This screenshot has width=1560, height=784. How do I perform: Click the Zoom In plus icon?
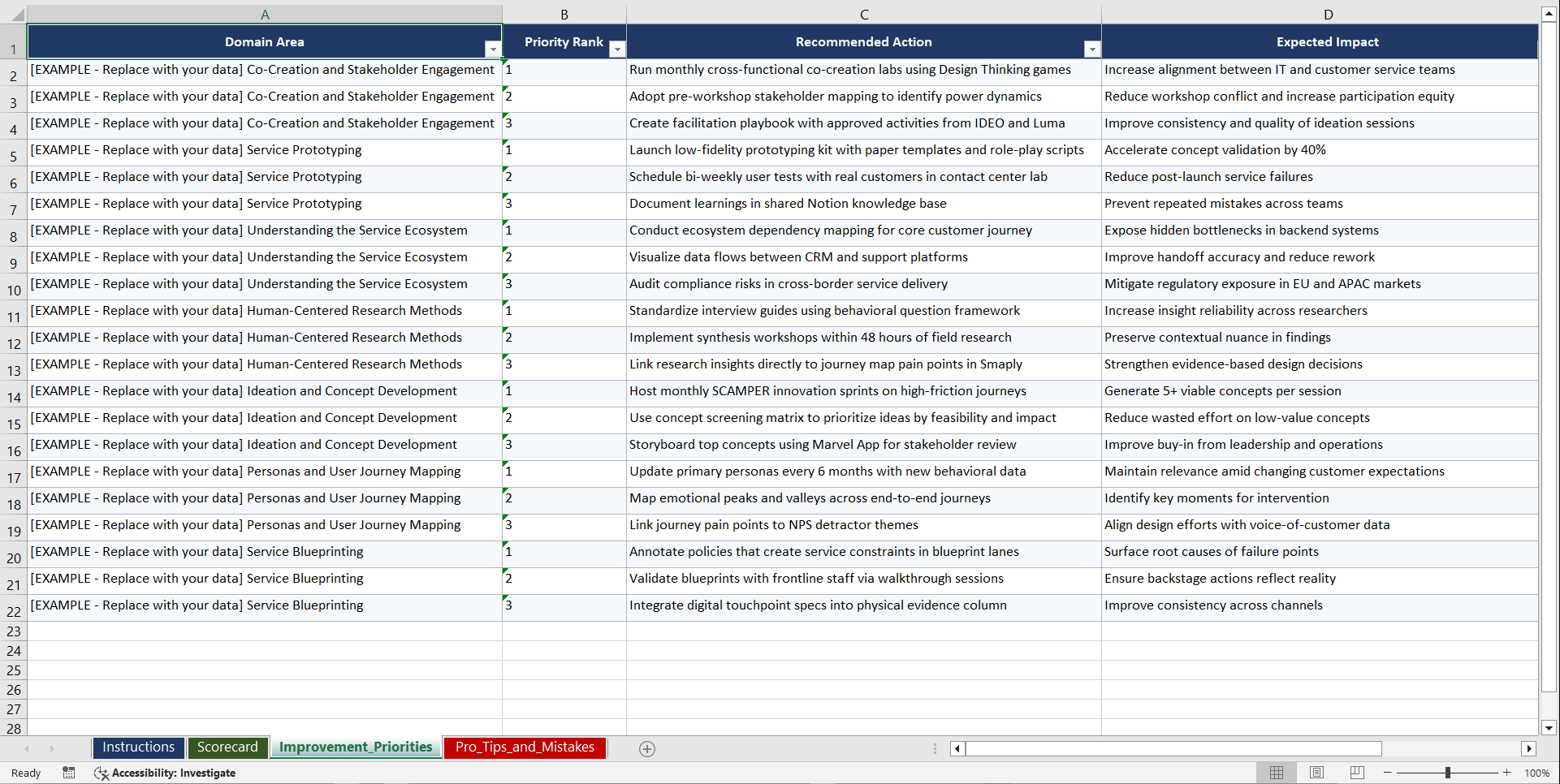tap(1507, 773)
